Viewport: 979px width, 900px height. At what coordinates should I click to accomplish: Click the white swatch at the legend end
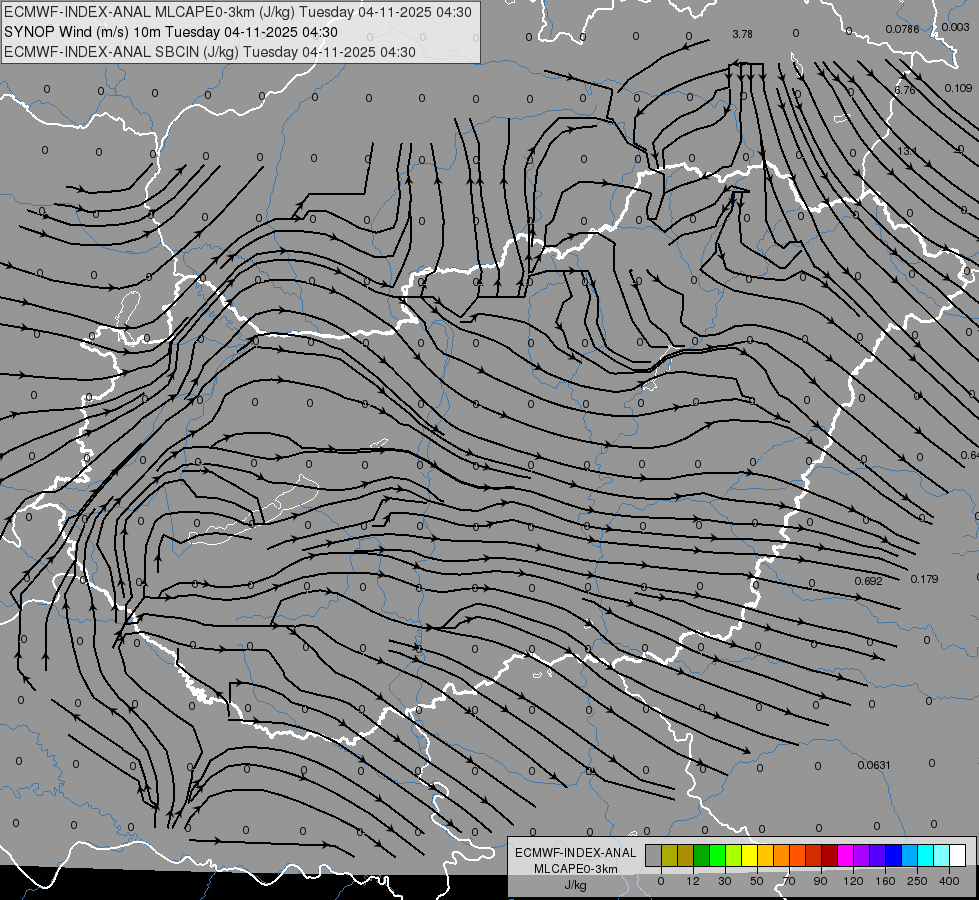click(x=958, y=855)
